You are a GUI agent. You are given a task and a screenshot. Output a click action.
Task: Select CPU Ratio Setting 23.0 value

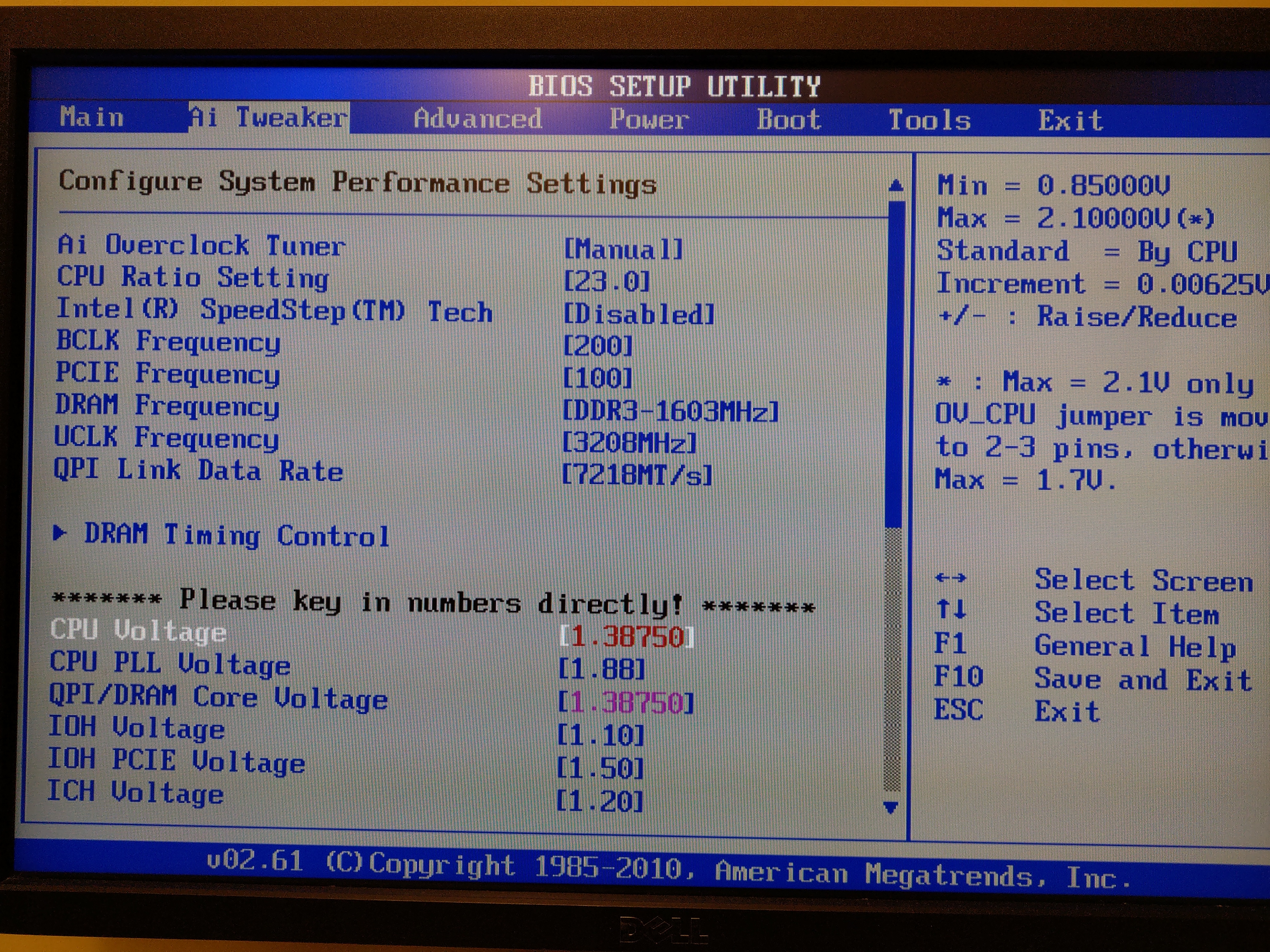click(607, 281)
